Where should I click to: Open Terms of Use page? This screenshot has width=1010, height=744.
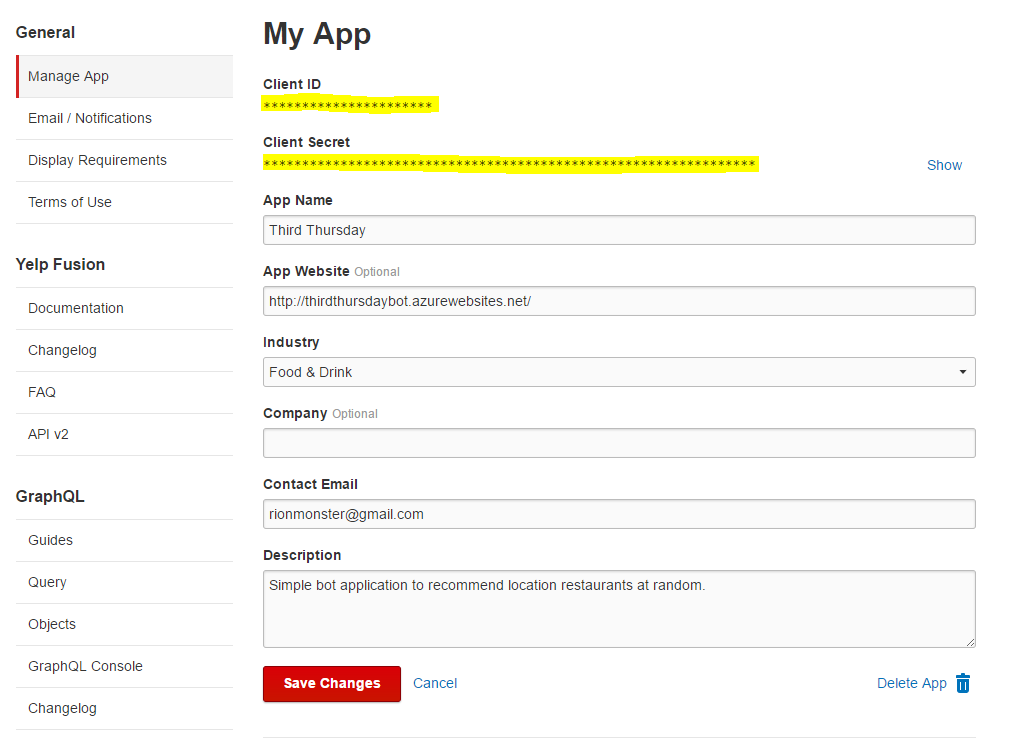coord(124,202)
